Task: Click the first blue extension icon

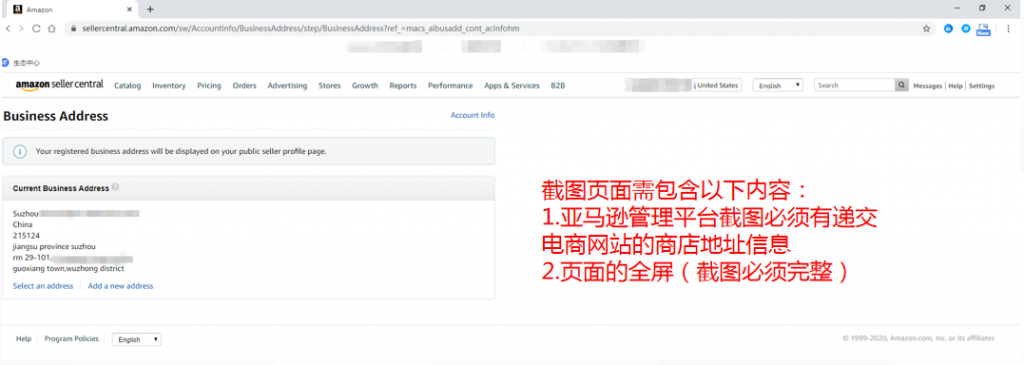Action: (949, 29)
